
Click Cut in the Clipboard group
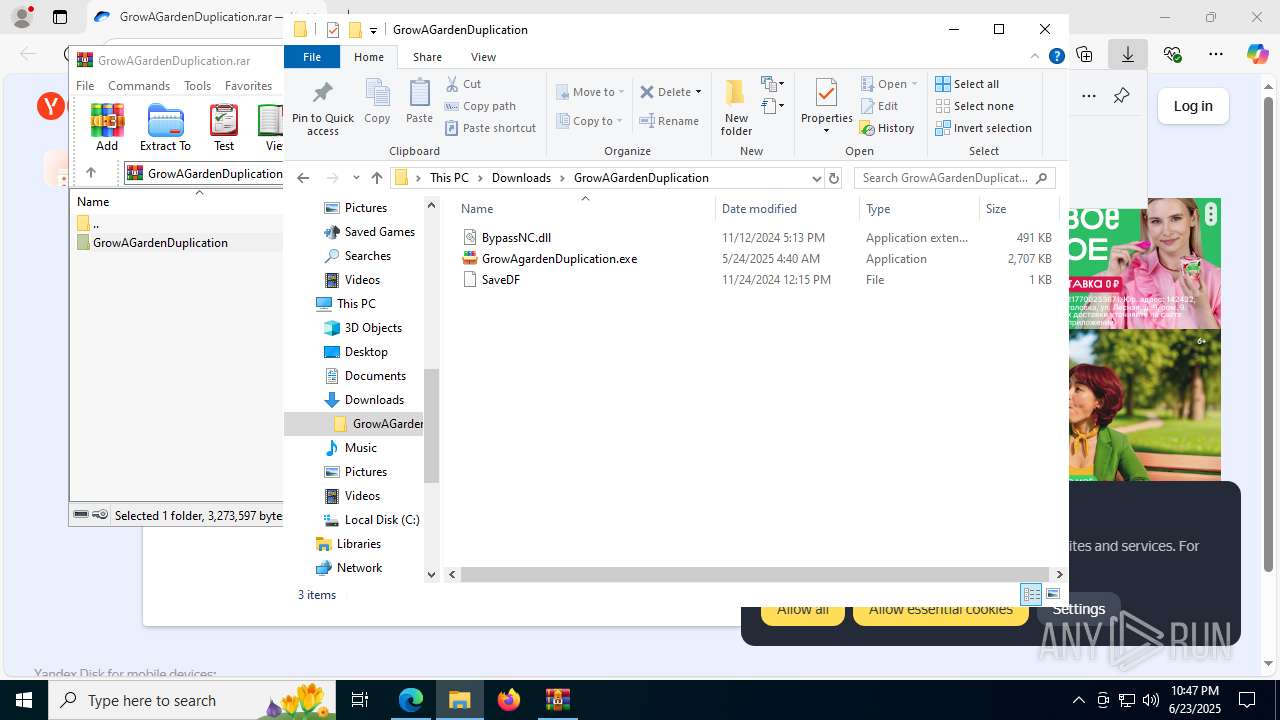point(463,84)
